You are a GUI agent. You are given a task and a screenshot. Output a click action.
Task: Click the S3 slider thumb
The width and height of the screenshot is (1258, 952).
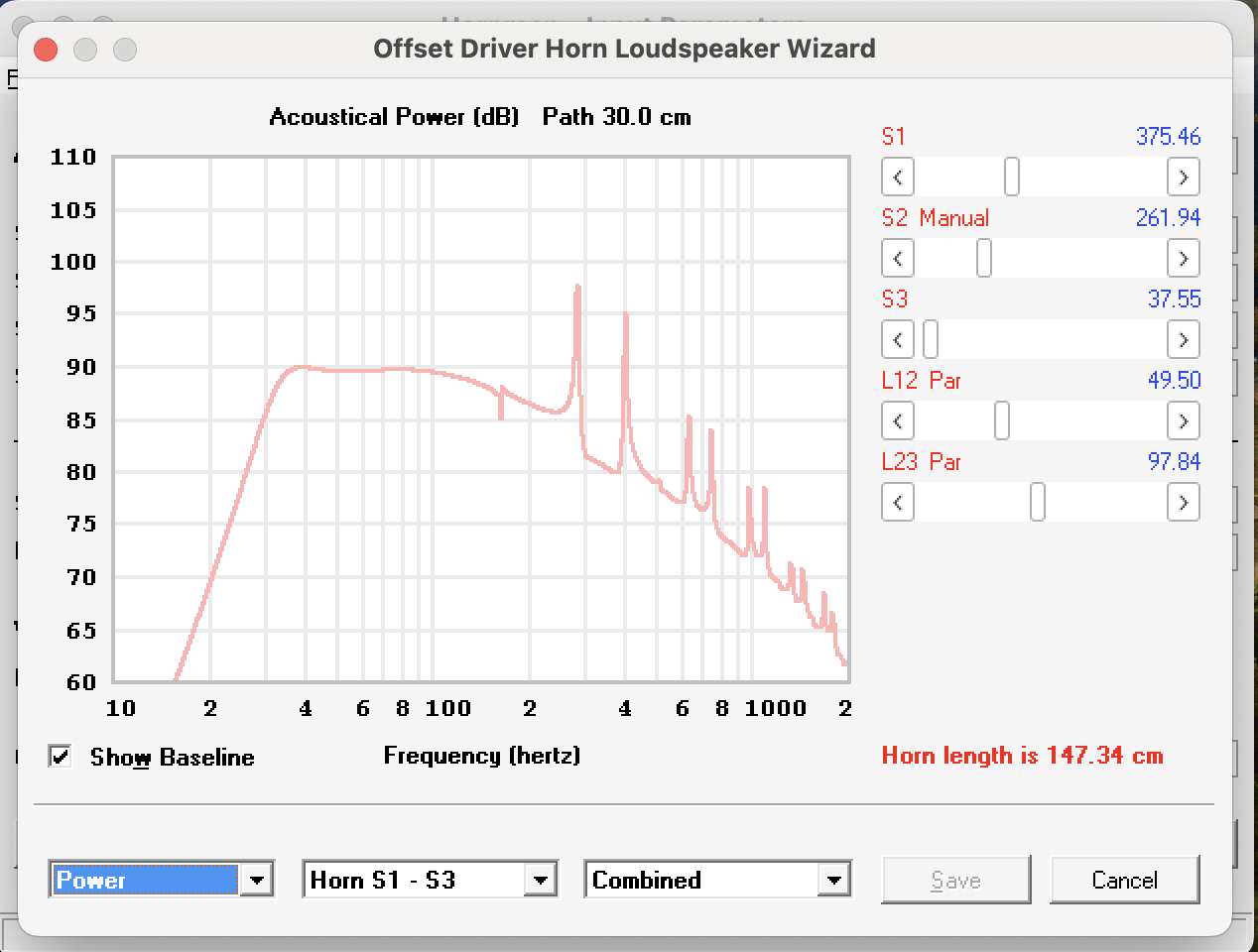(x=931, y=340)
